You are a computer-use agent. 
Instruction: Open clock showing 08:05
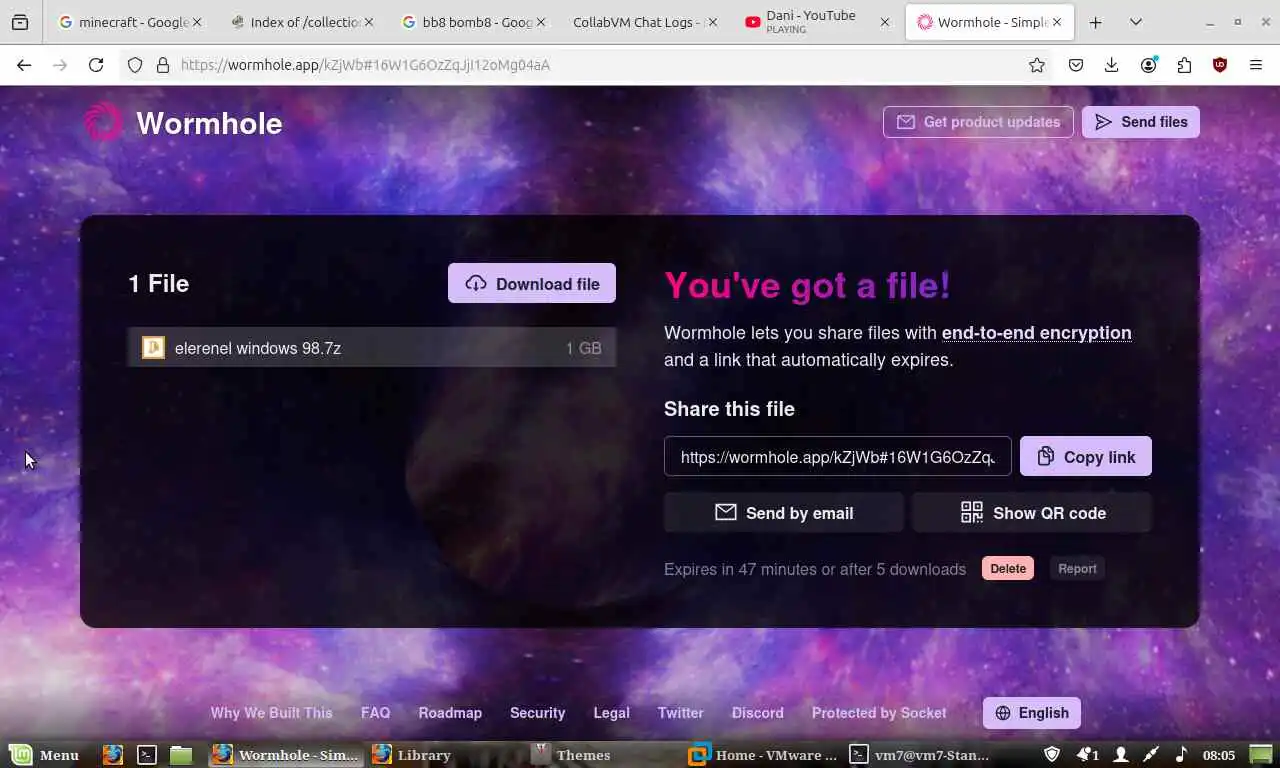(1219, 755)
